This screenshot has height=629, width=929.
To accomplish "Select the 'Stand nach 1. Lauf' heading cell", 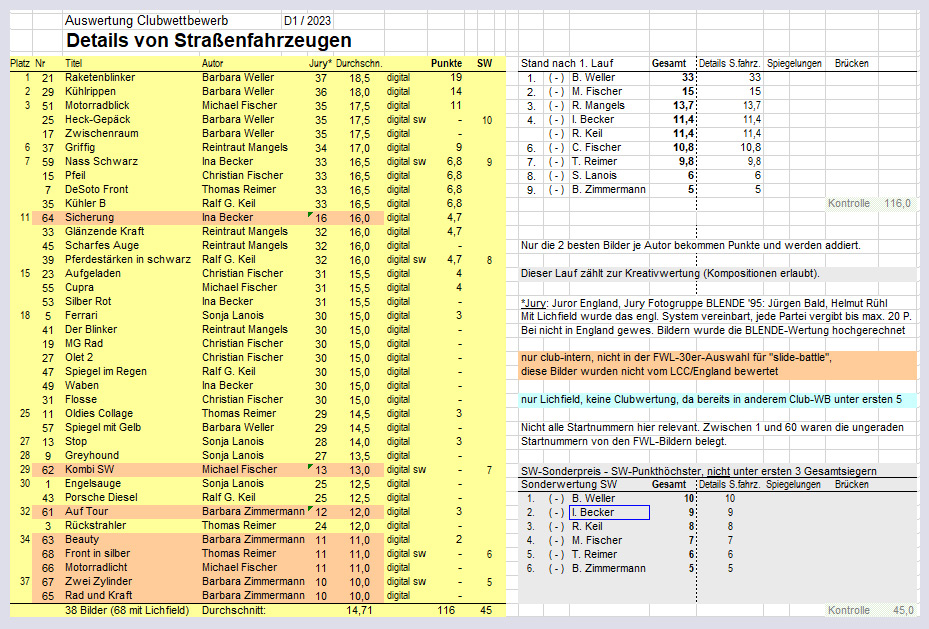I will [x=567, y=63].
